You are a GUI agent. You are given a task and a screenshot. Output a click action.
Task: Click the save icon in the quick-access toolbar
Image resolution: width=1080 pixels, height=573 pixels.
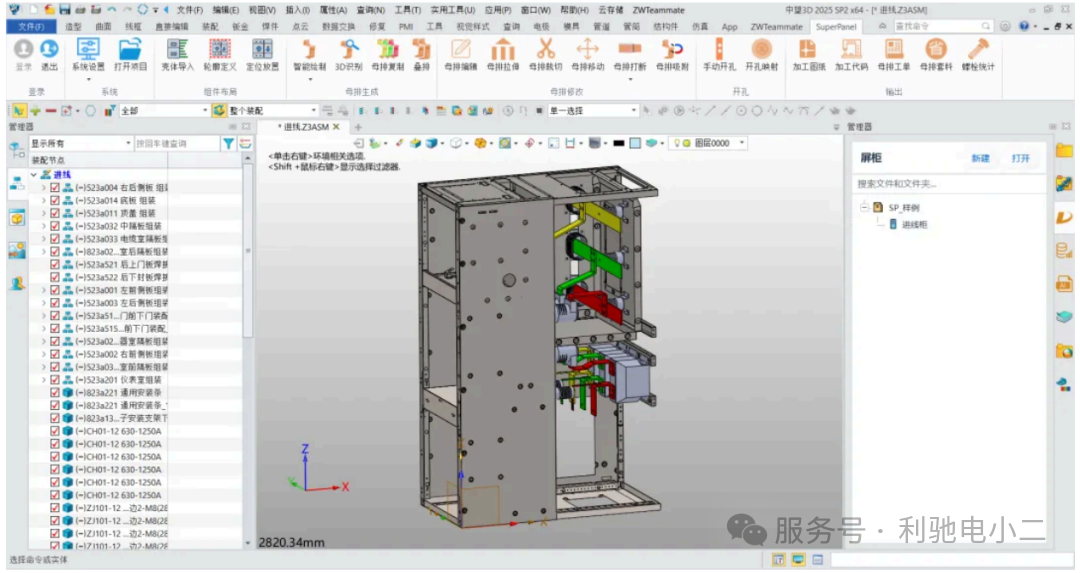coord(64,10)
